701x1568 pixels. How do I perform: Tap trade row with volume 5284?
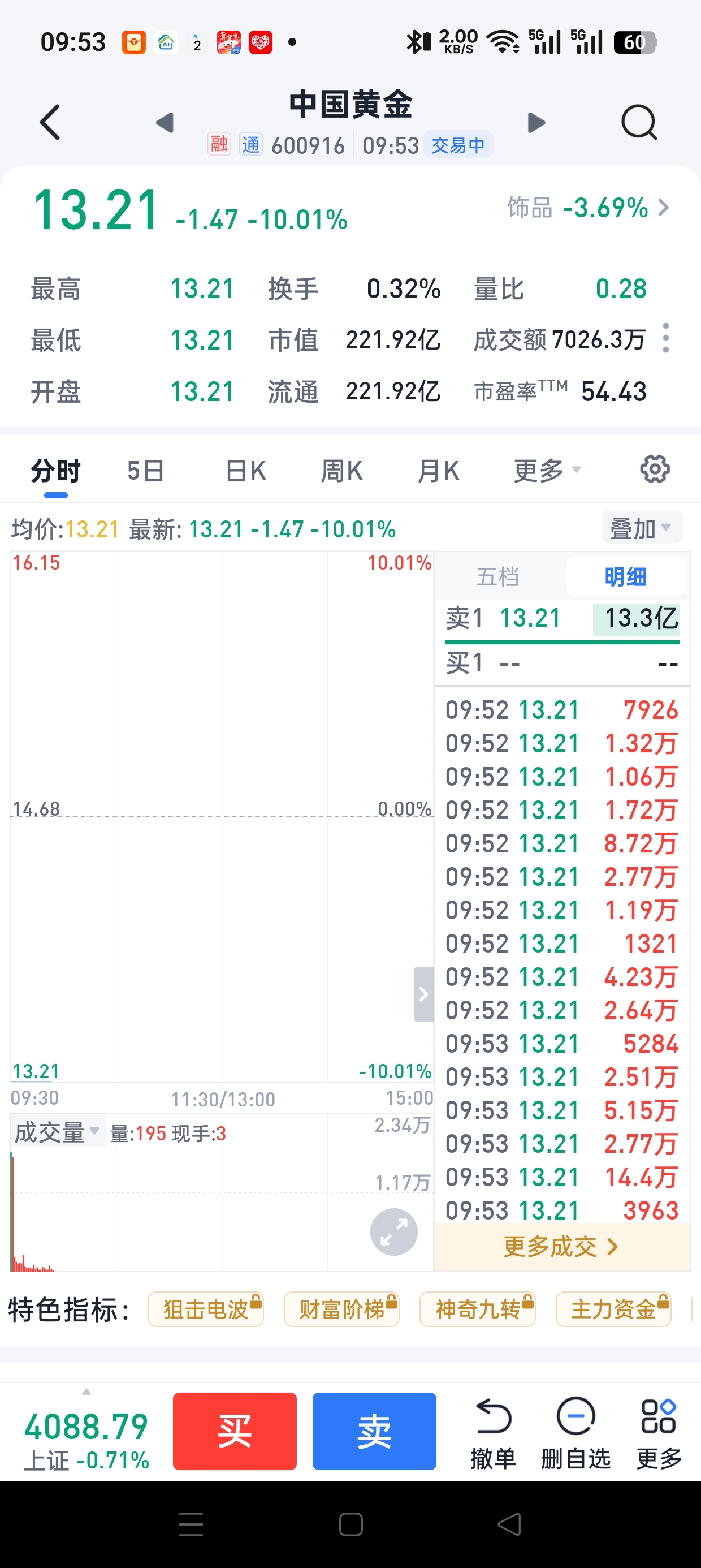[562, 1043]
